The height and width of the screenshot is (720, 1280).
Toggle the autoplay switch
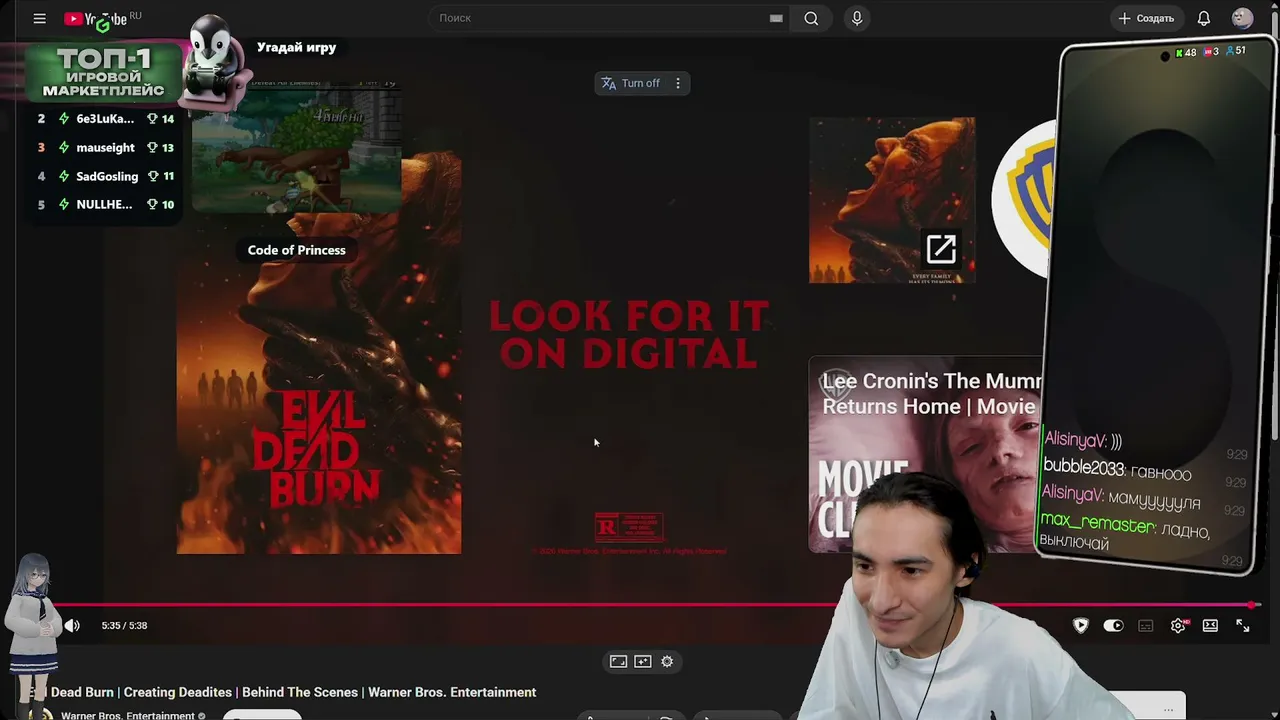pyautogui.click(x=1113, y=626)
